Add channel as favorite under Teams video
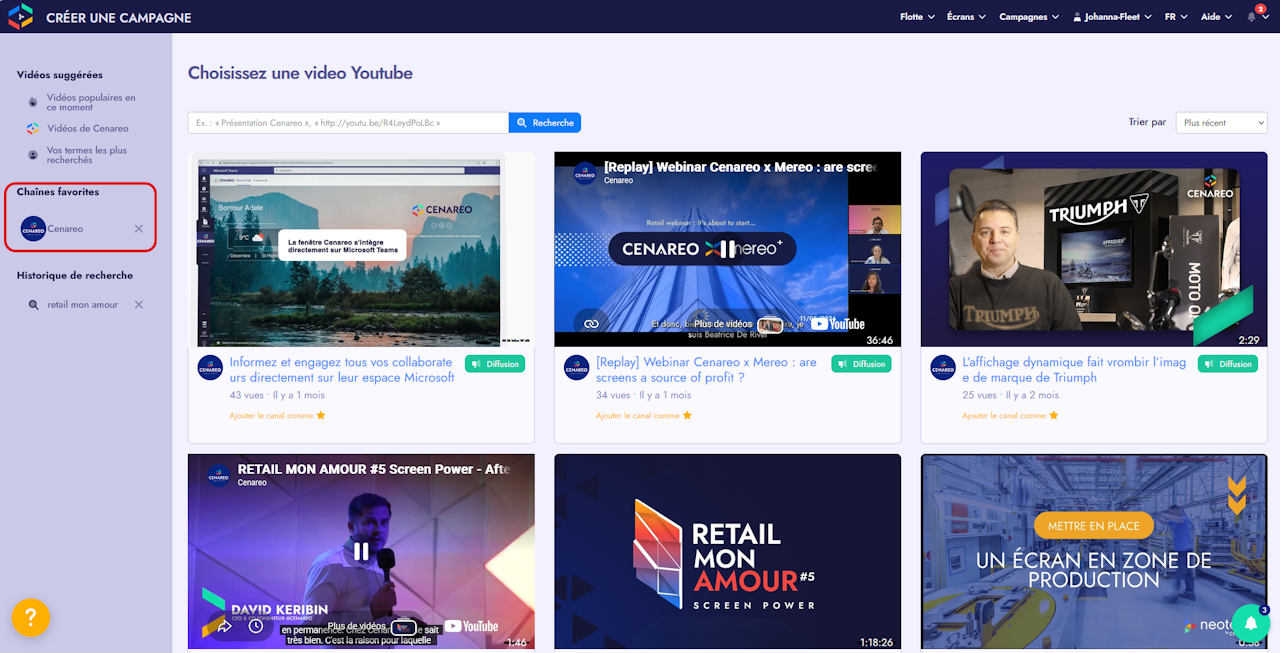The height and width of the screenshot is (653, 1280). 277,415
